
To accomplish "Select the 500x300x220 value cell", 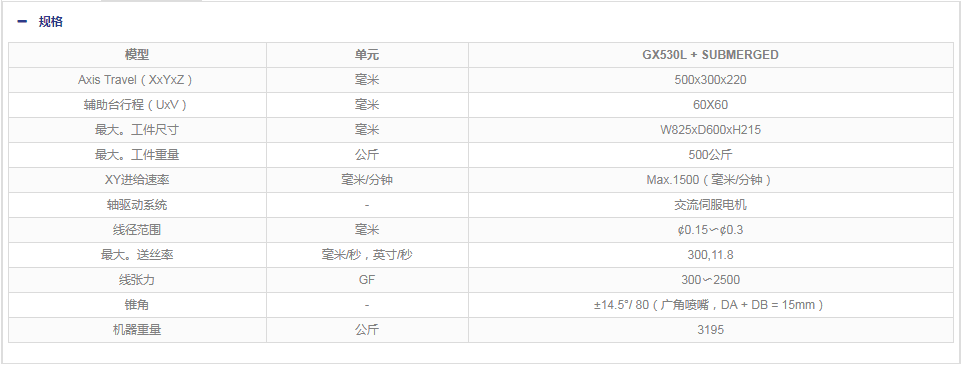I will (710, 80).
